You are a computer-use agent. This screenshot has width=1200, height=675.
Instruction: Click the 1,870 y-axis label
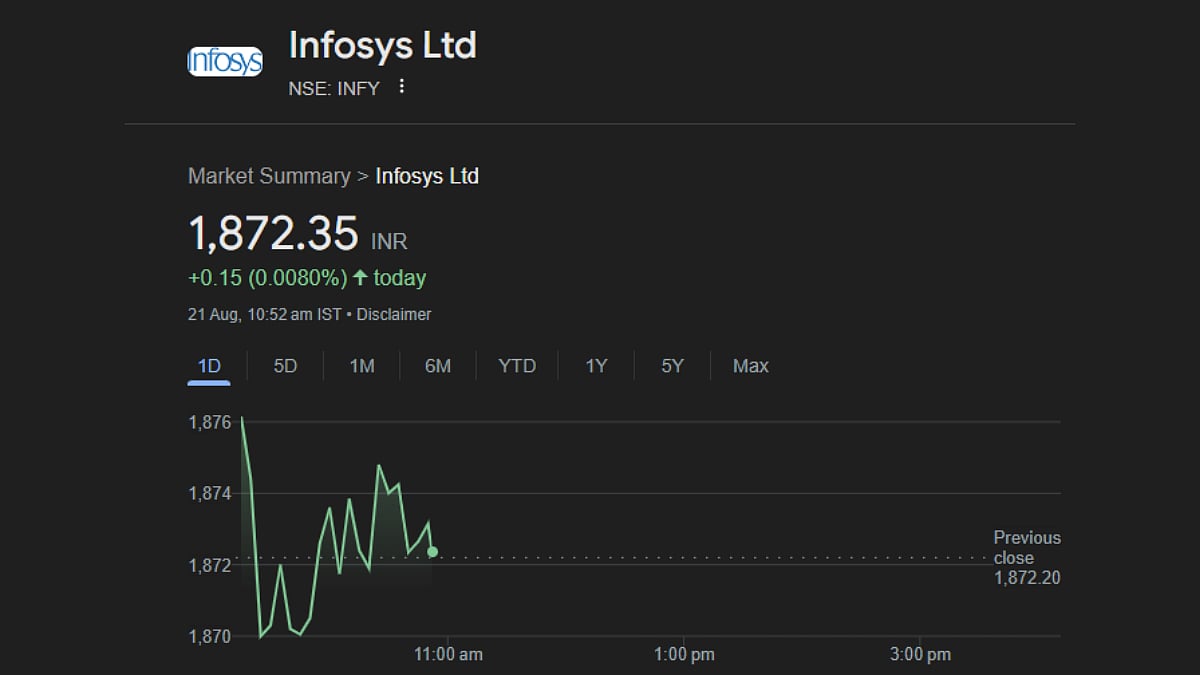210,636
